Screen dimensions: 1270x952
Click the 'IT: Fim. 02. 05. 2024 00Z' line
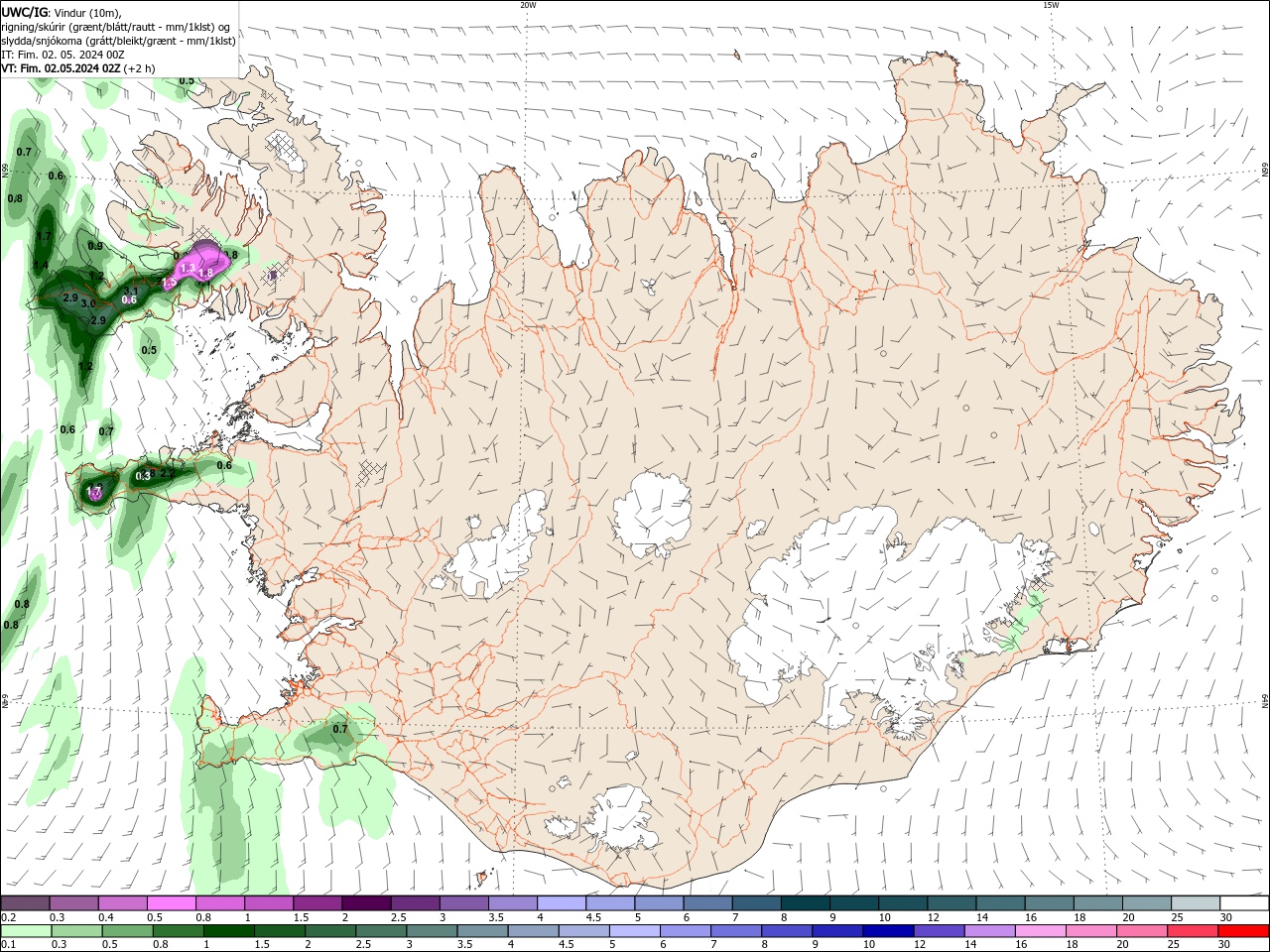63,55
